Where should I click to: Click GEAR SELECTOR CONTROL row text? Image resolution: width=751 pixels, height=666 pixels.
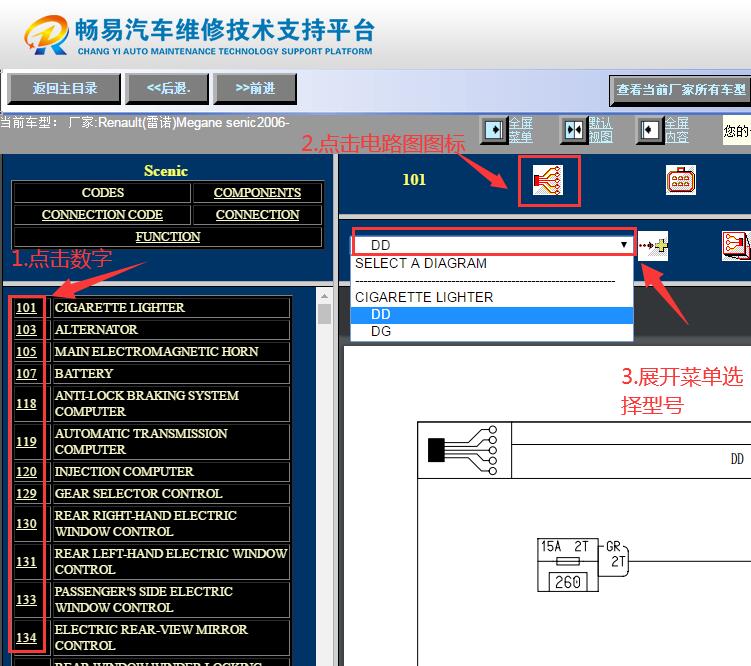point(138,494)
